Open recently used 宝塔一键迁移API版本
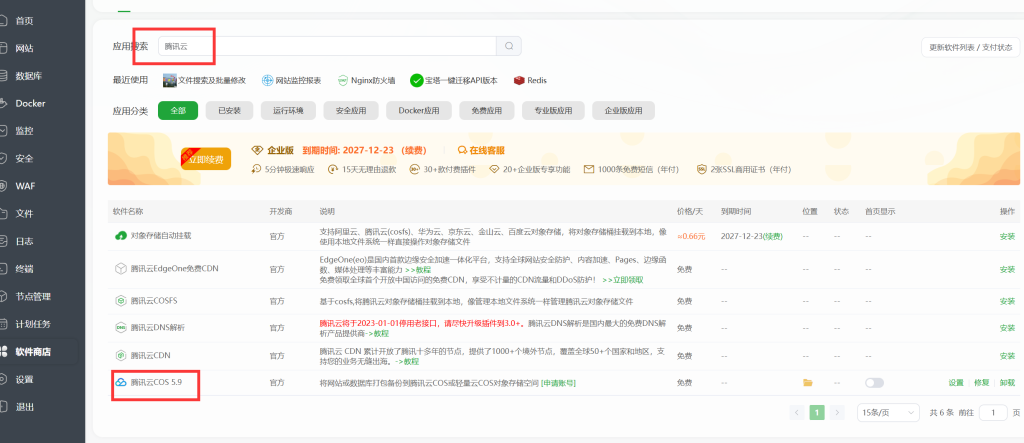 pos(454,80)
